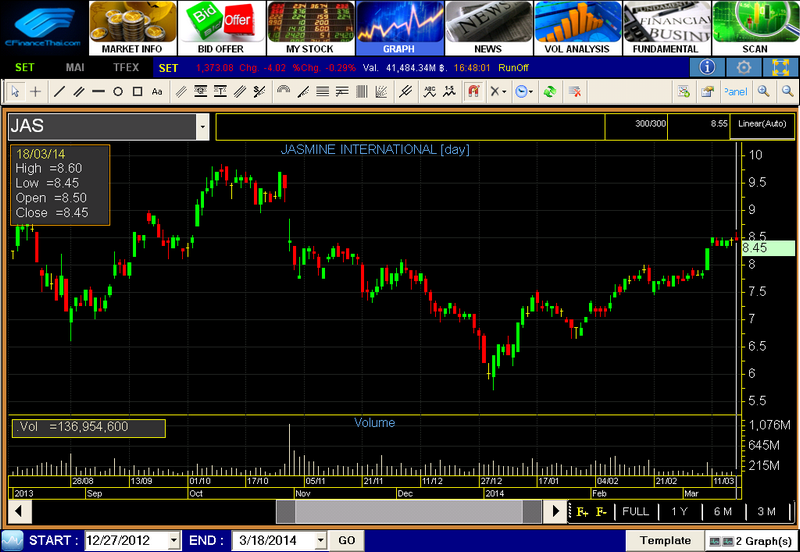Select the SET market tab

[x=24, y=67]
